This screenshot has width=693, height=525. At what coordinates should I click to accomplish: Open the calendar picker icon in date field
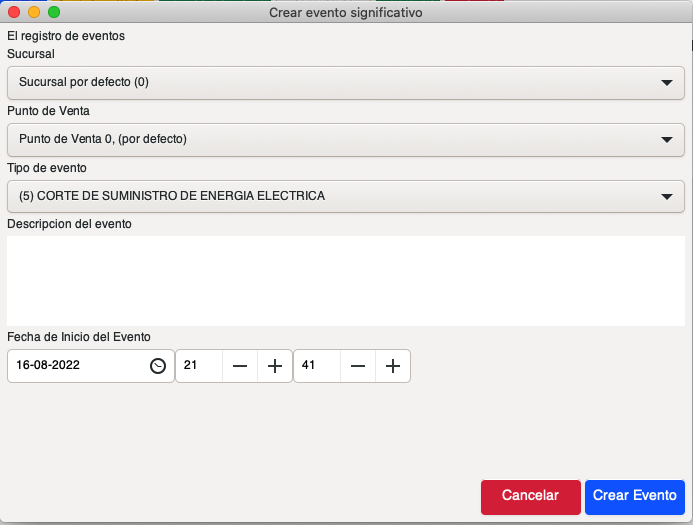pyautogui.click(x=158, y=366)
